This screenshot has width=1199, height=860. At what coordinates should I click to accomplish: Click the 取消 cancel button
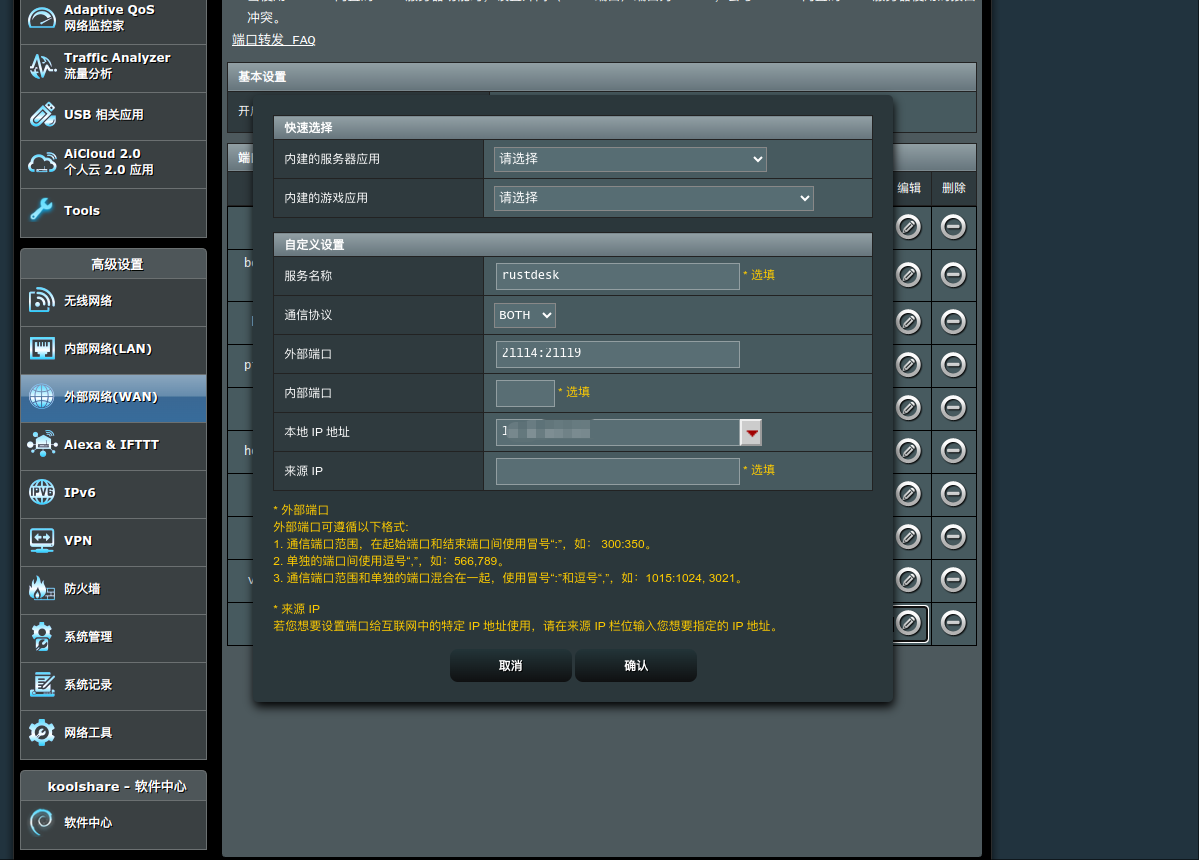click(511, 666)
